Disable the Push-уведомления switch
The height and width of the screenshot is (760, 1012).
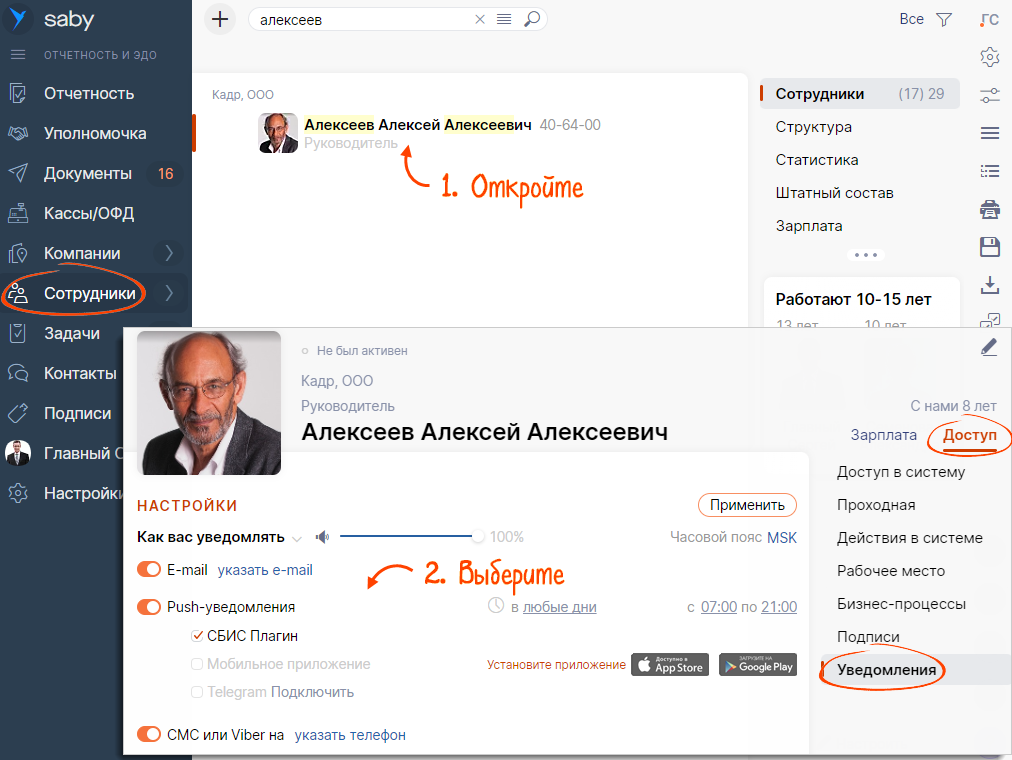[149, 607]
